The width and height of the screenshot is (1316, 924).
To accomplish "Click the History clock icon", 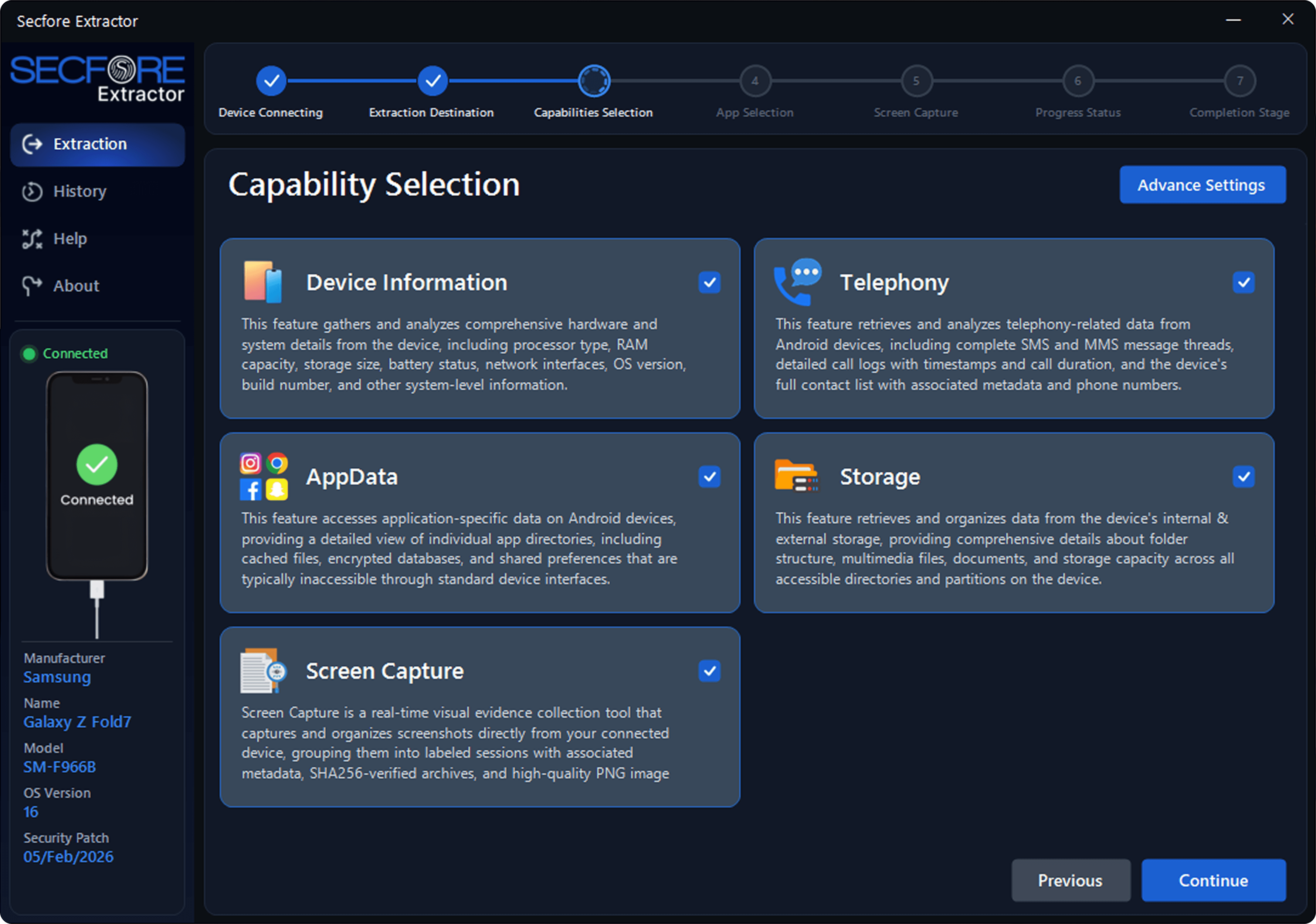I will coord(33,192).
